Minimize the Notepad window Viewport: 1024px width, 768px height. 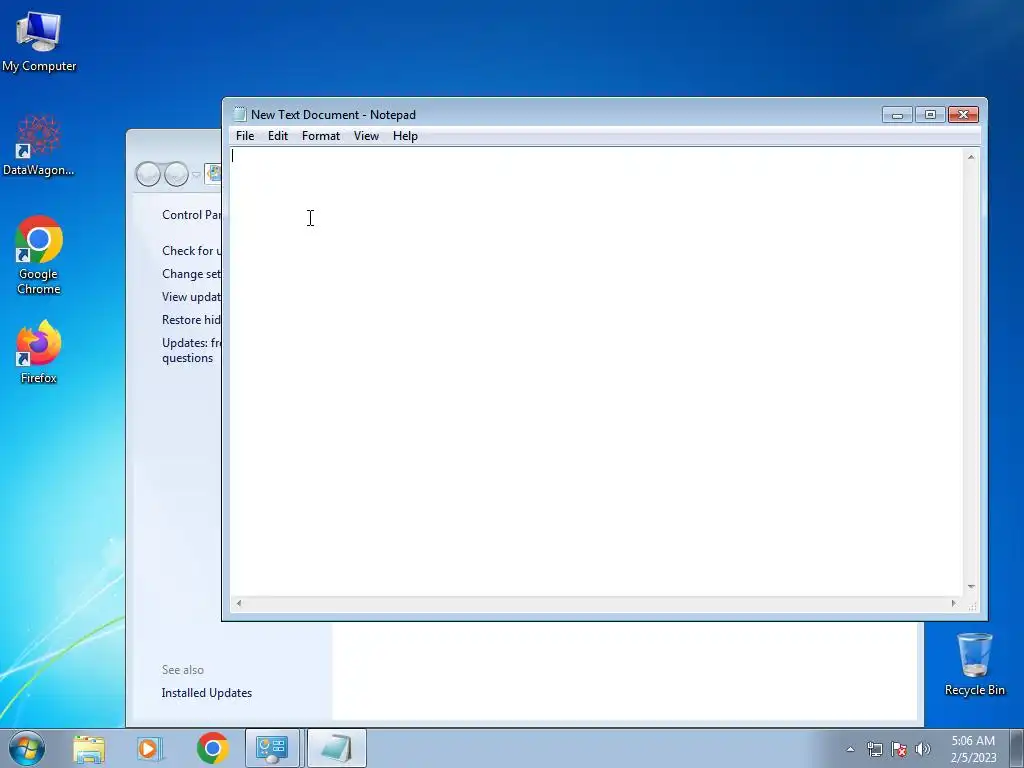(897, 115)
